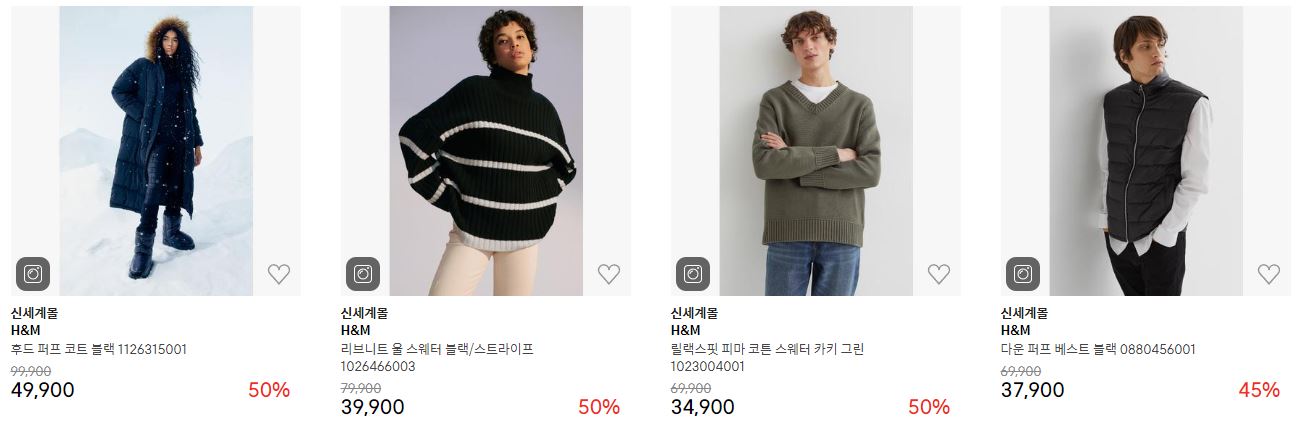Click camera icon on hooded puffer coat image

click(x=33, y=274)
